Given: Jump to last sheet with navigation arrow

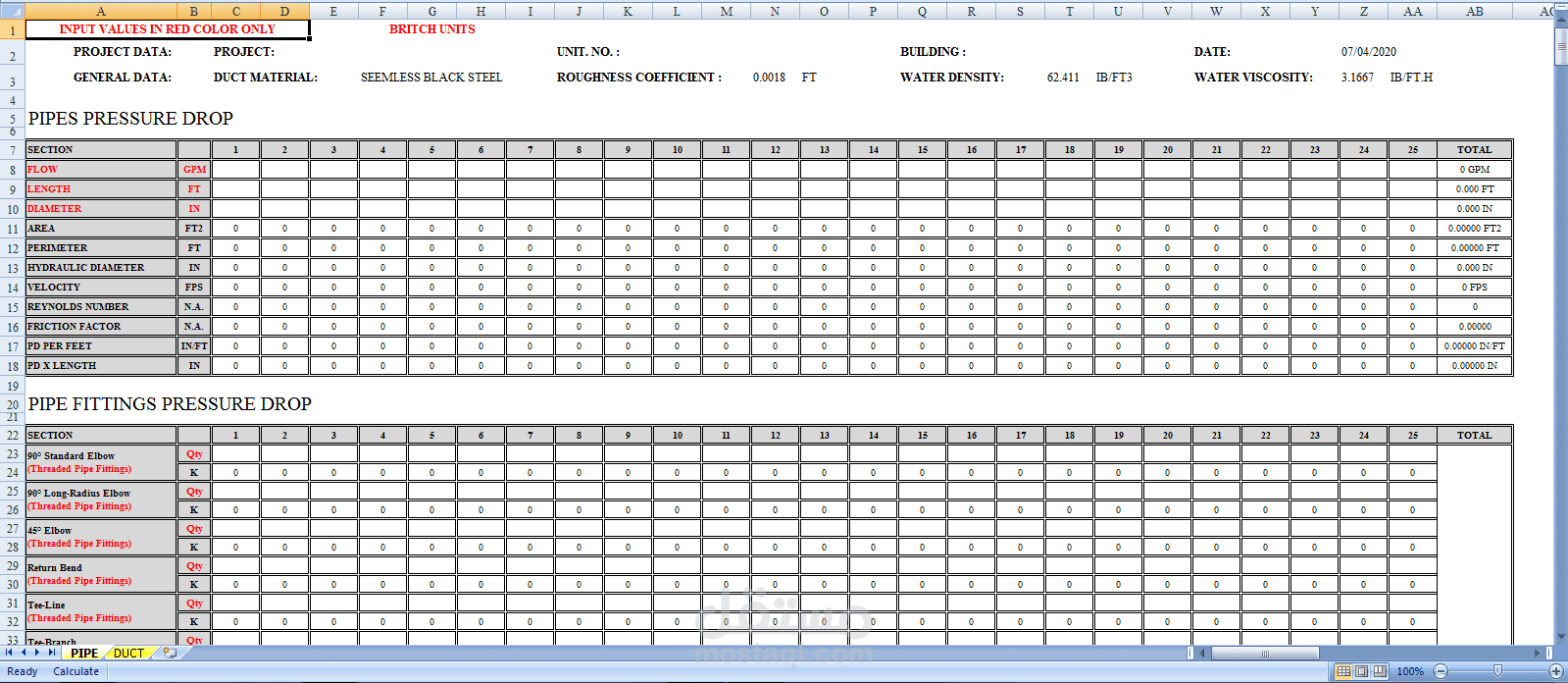Looking at the screenshot, I should point(52,653).
